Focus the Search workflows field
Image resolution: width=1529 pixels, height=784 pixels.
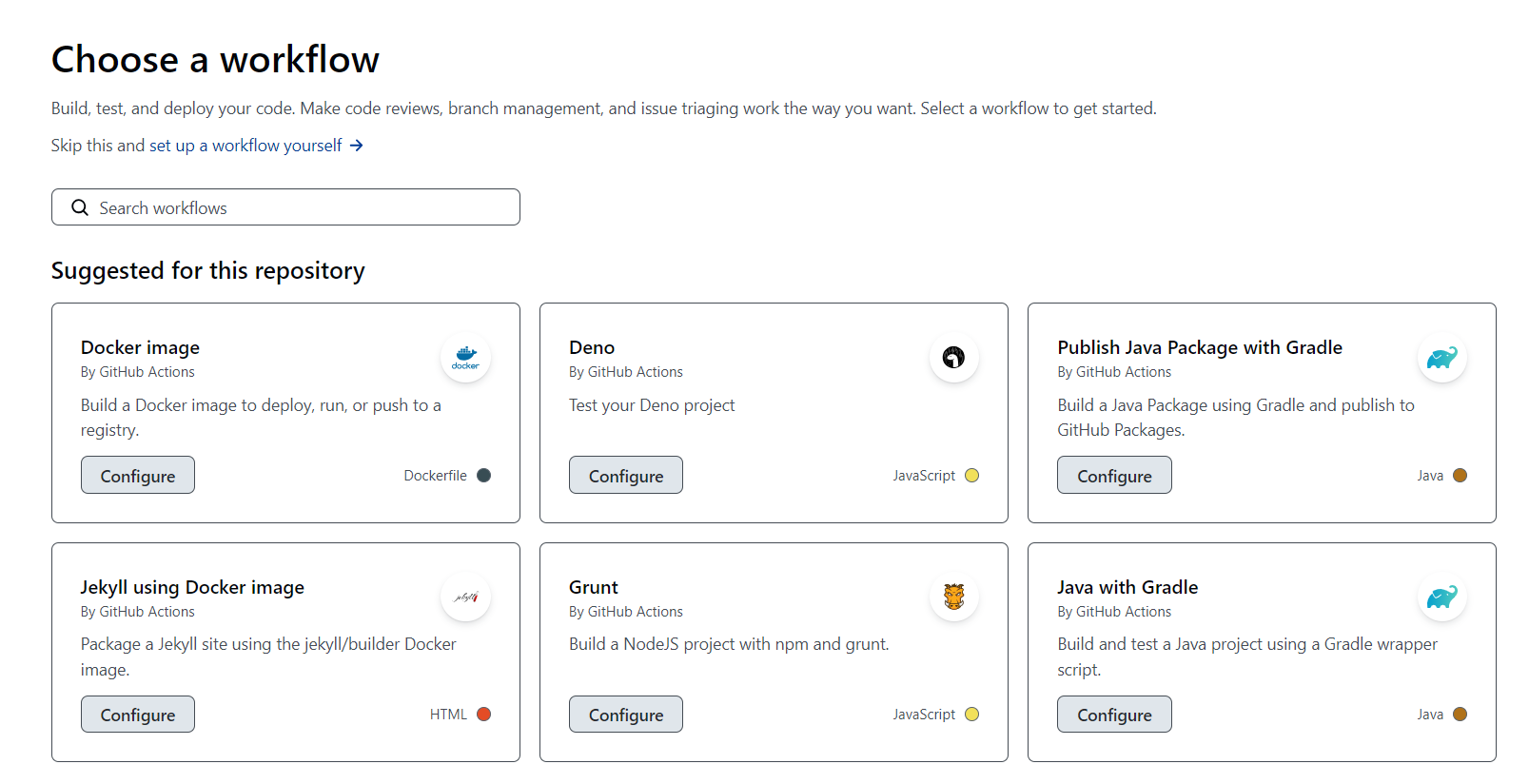285,207
